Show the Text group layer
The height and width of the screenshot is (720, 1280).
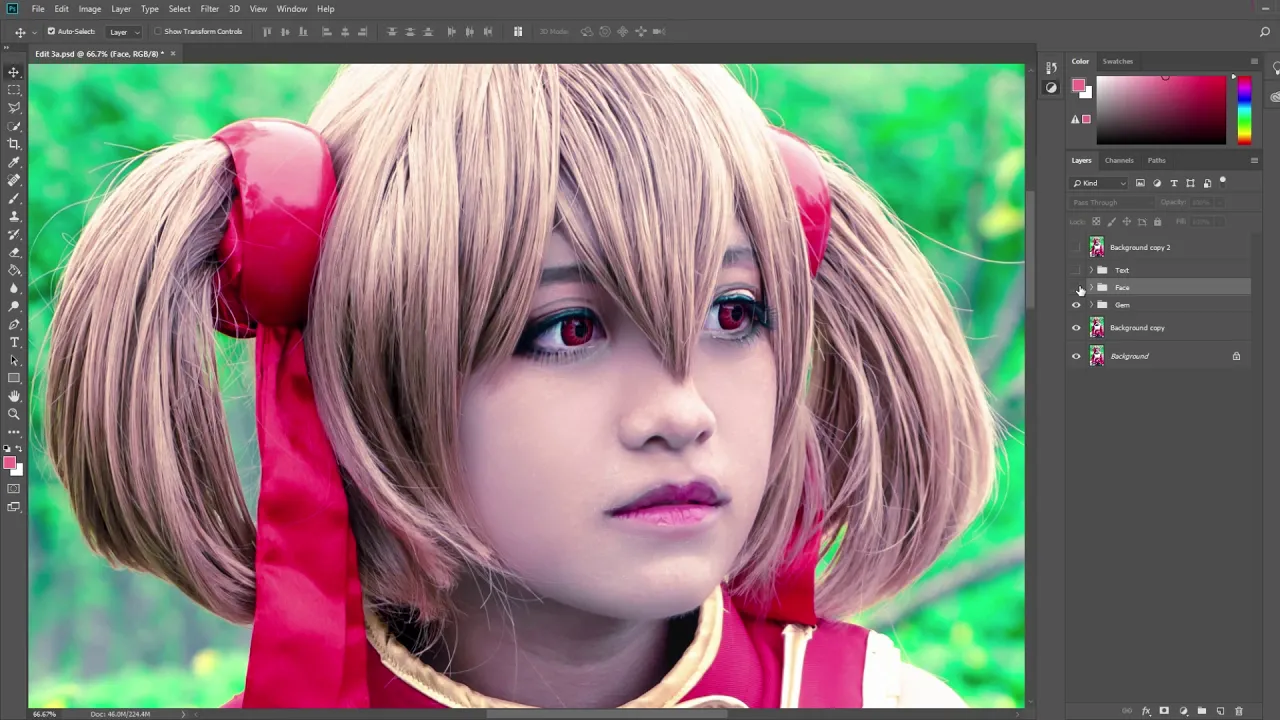coord(1076,270)
